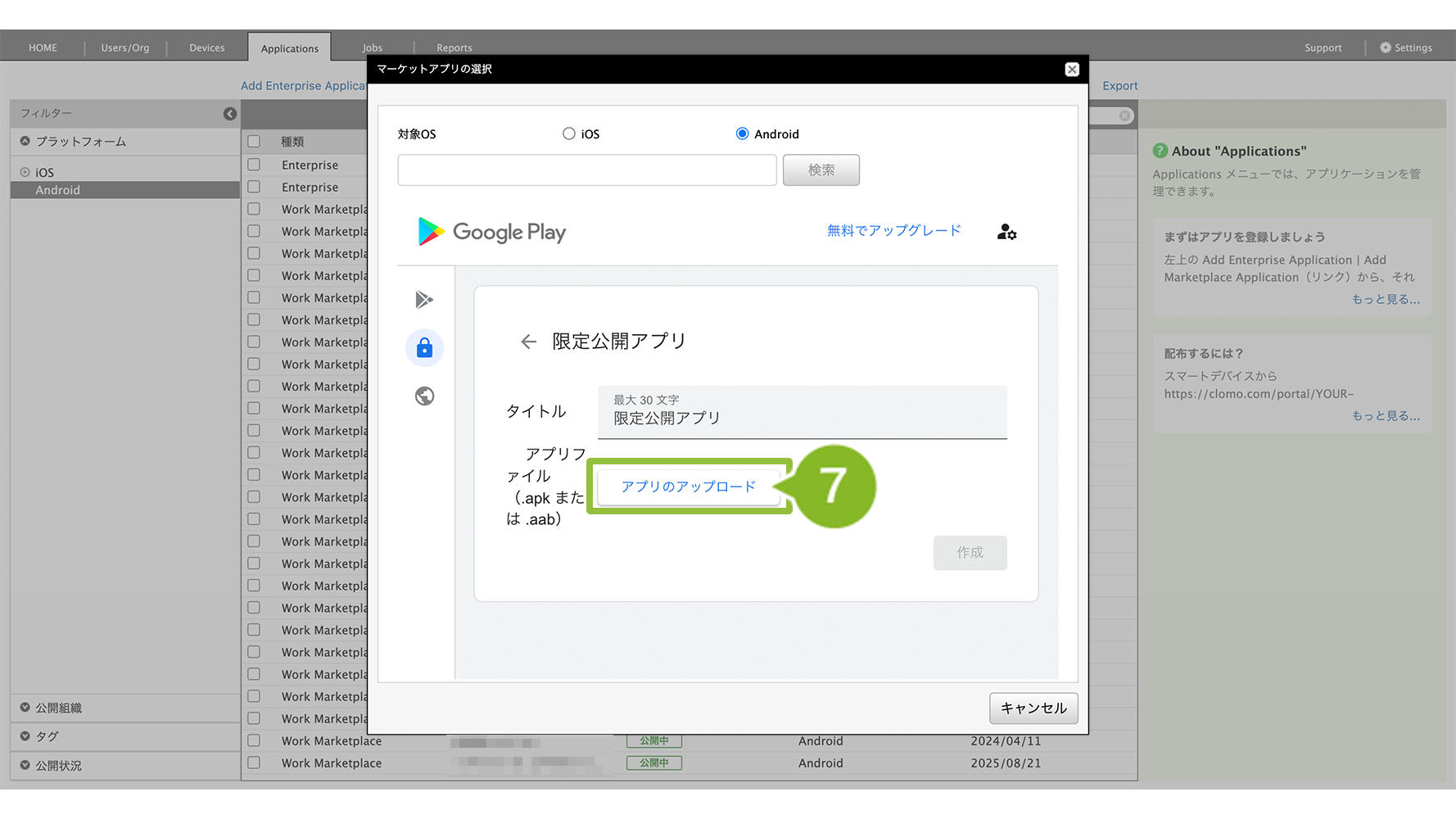Click the 無料でアップグレード link

click(893, 231)
